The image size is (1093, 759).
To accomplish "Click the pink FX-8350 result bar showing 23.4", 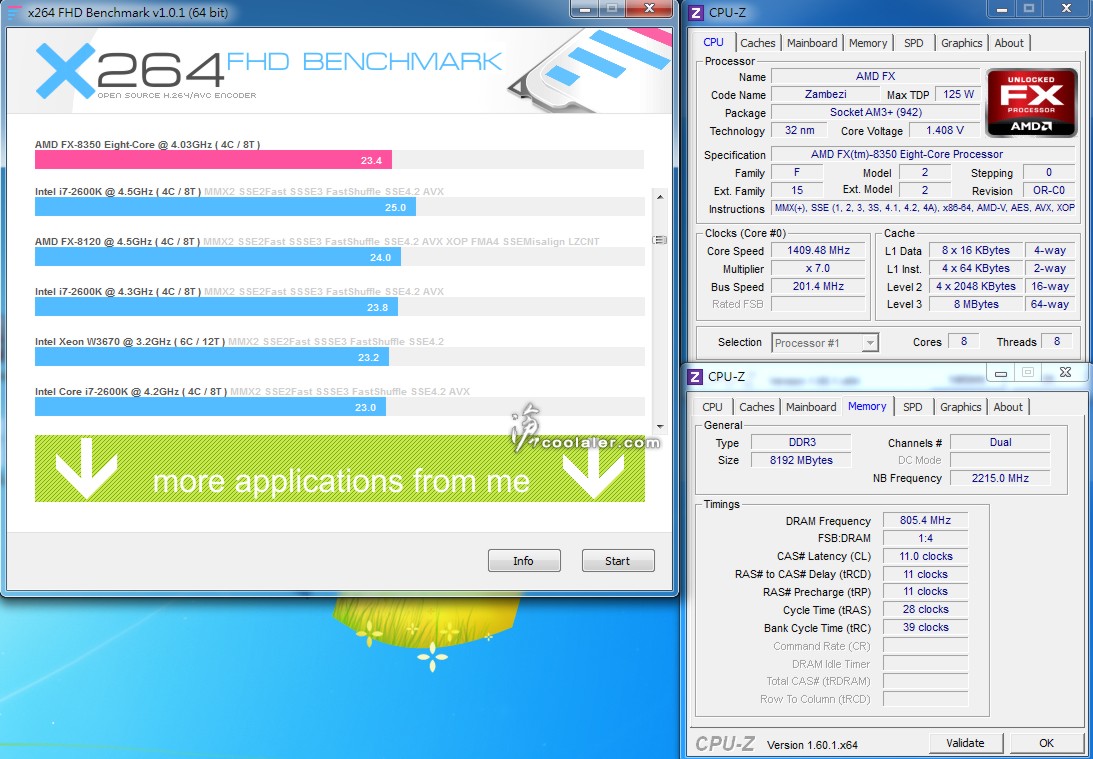I will point(213,160).
